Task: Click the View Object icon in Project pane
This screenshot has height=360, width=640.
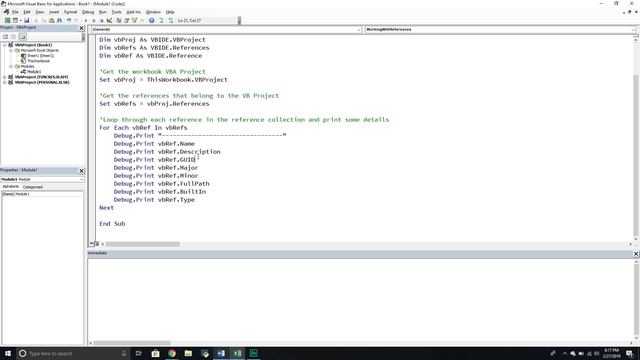Action: point(13,36)
